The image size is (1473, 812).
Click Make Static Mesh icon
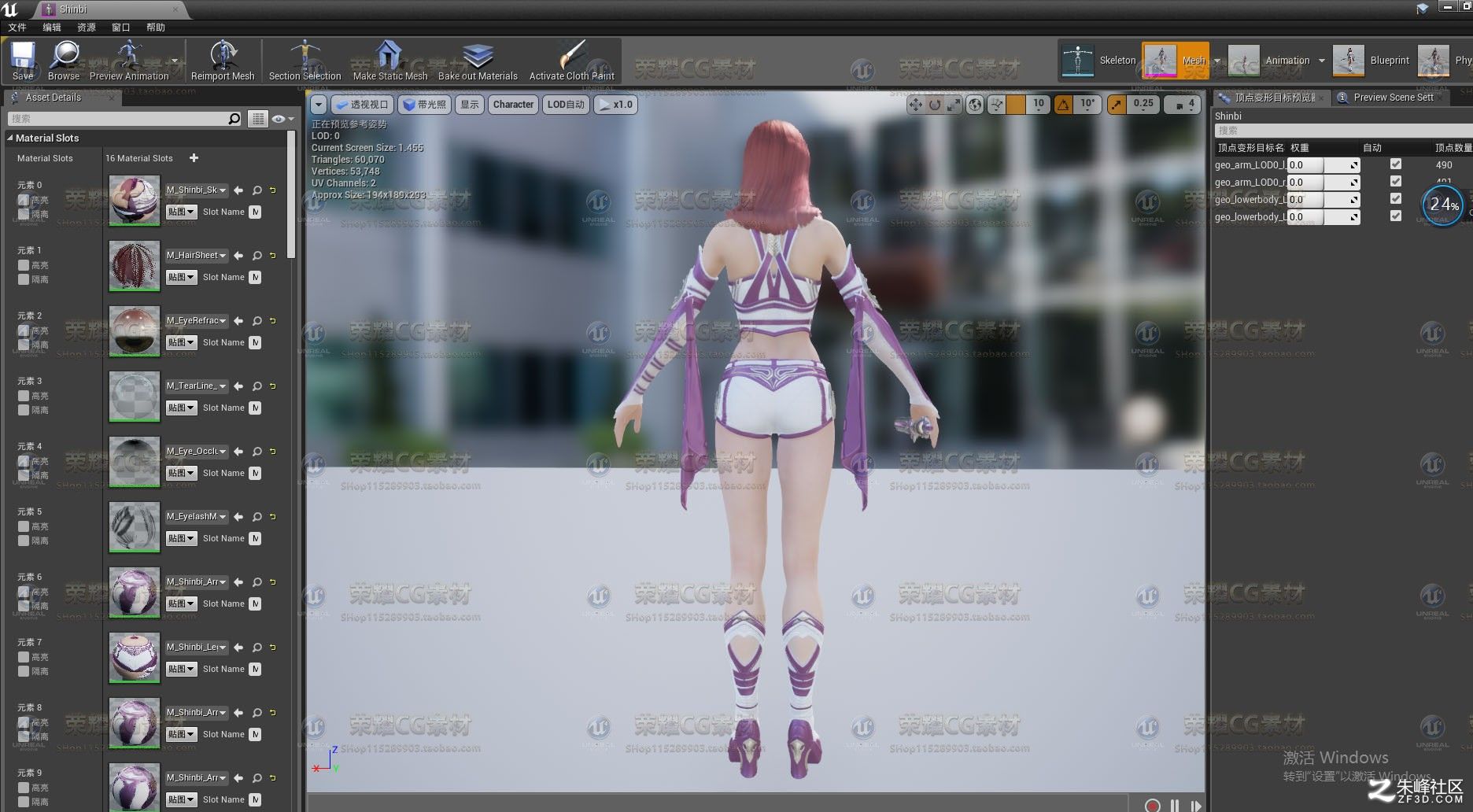(389, 61)
